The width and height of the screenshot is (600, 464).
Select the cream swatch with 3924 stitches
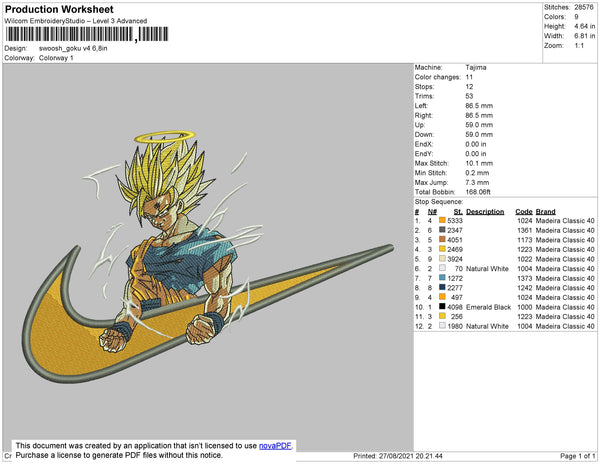442,259
